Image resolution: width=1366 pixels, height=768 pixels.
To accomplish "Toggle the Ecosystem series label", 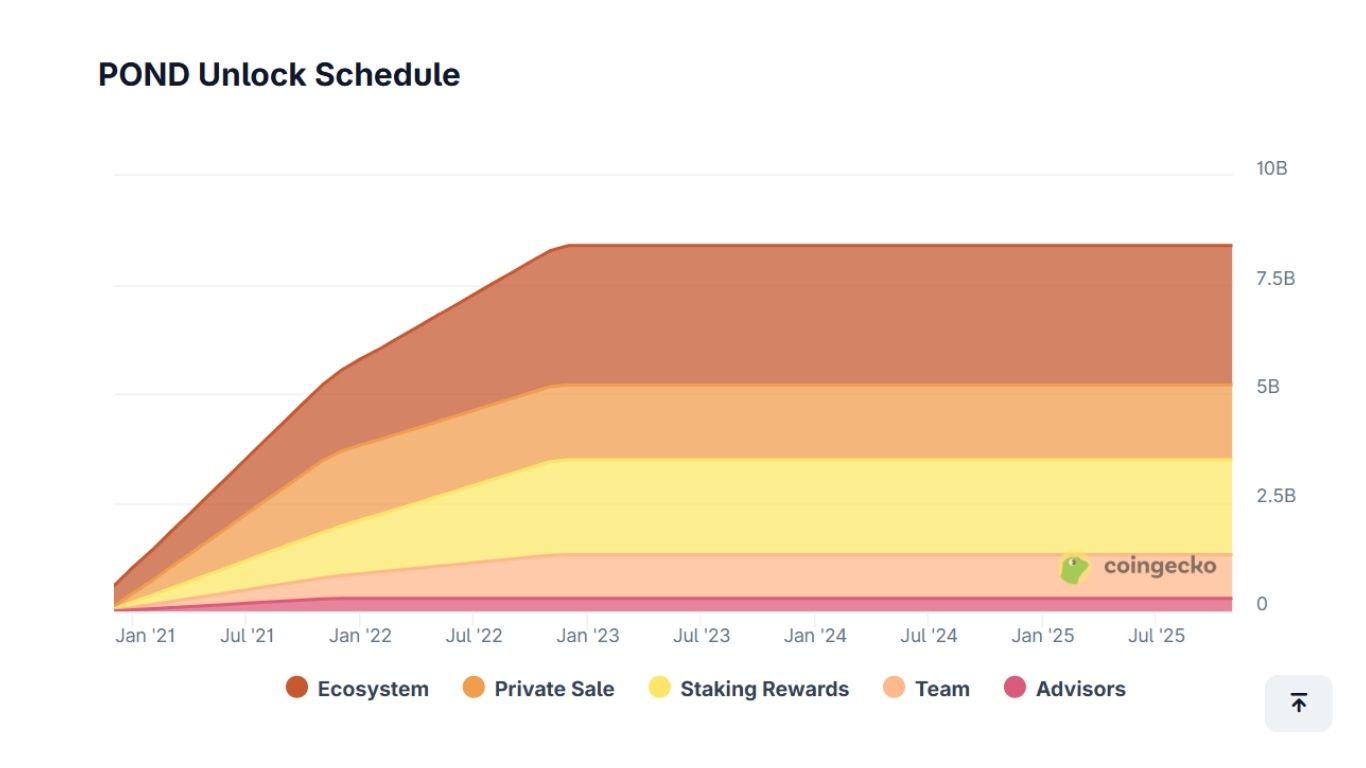I will tap(373, 689).
